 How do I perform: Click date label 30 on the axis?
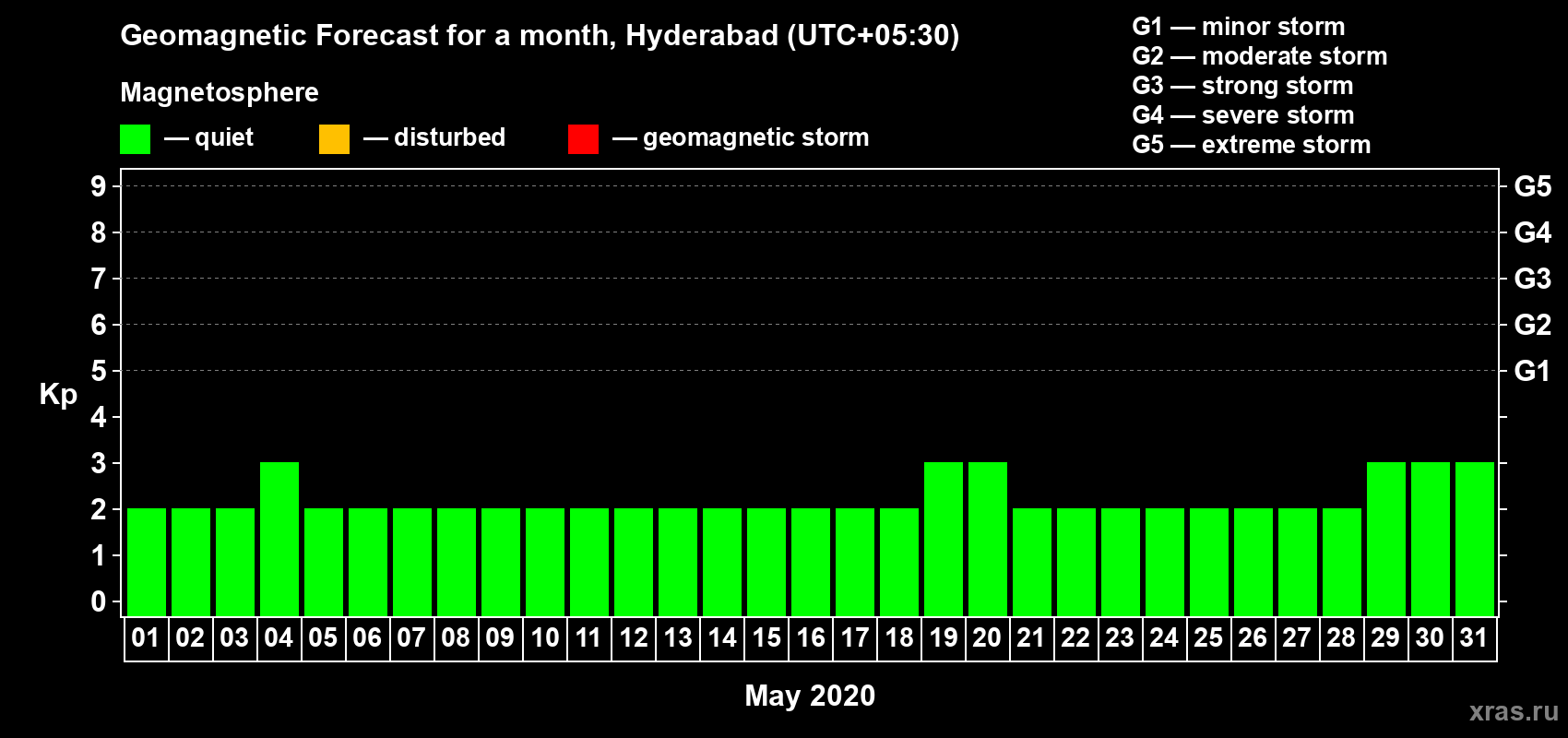coord(1430,637)
